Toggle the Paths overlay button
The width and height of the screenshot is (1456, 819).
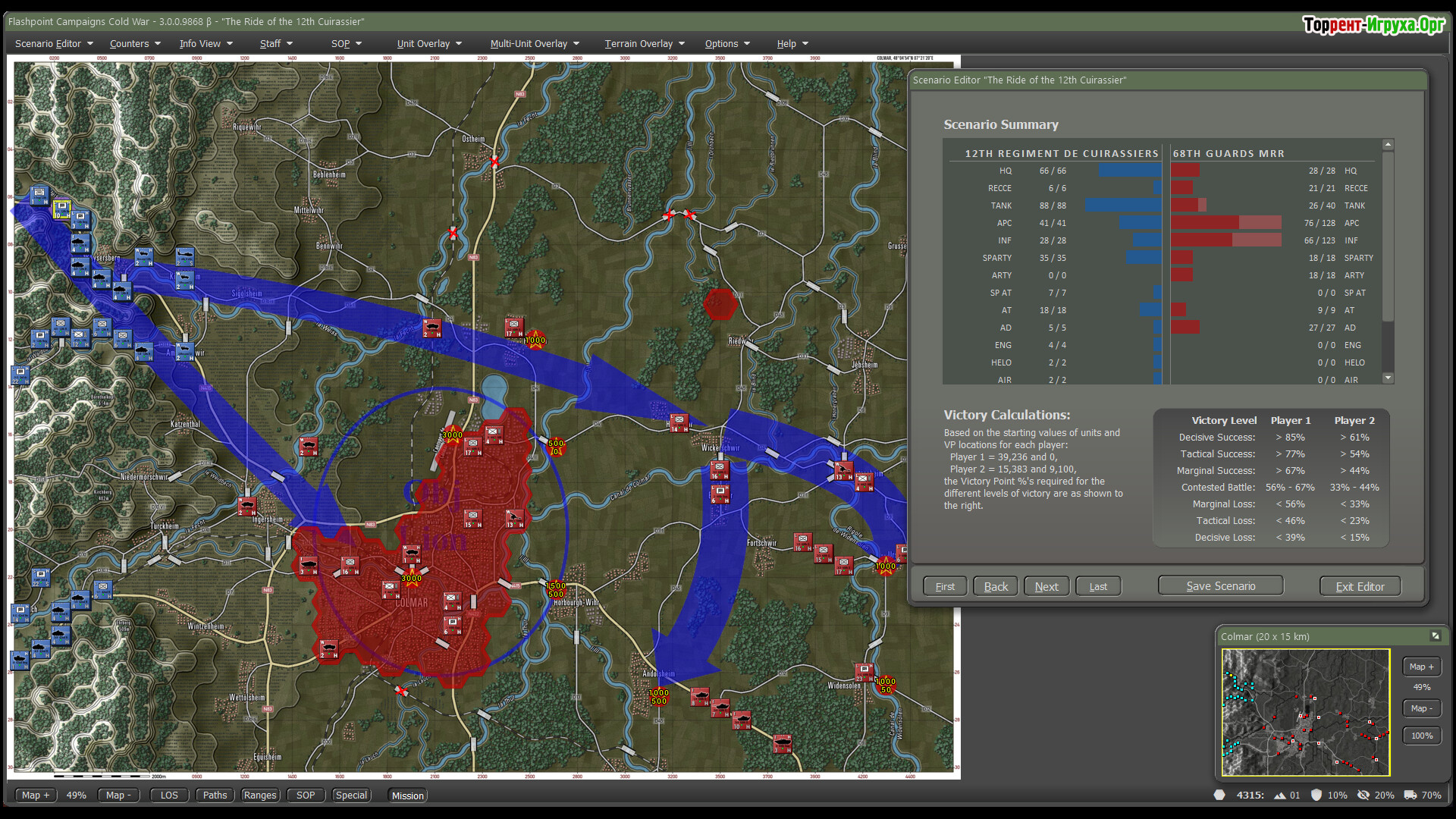point(215,795)
